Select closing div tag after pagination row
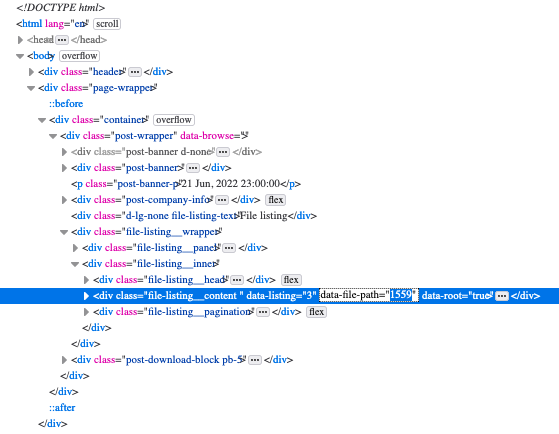The height and width of the screenshot is (434, 559). (97, 328)
